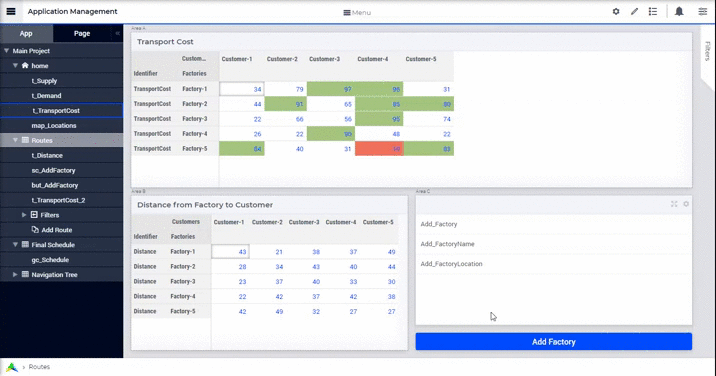Click Customer-5 header in Distance table

click(x=378, y=222)
